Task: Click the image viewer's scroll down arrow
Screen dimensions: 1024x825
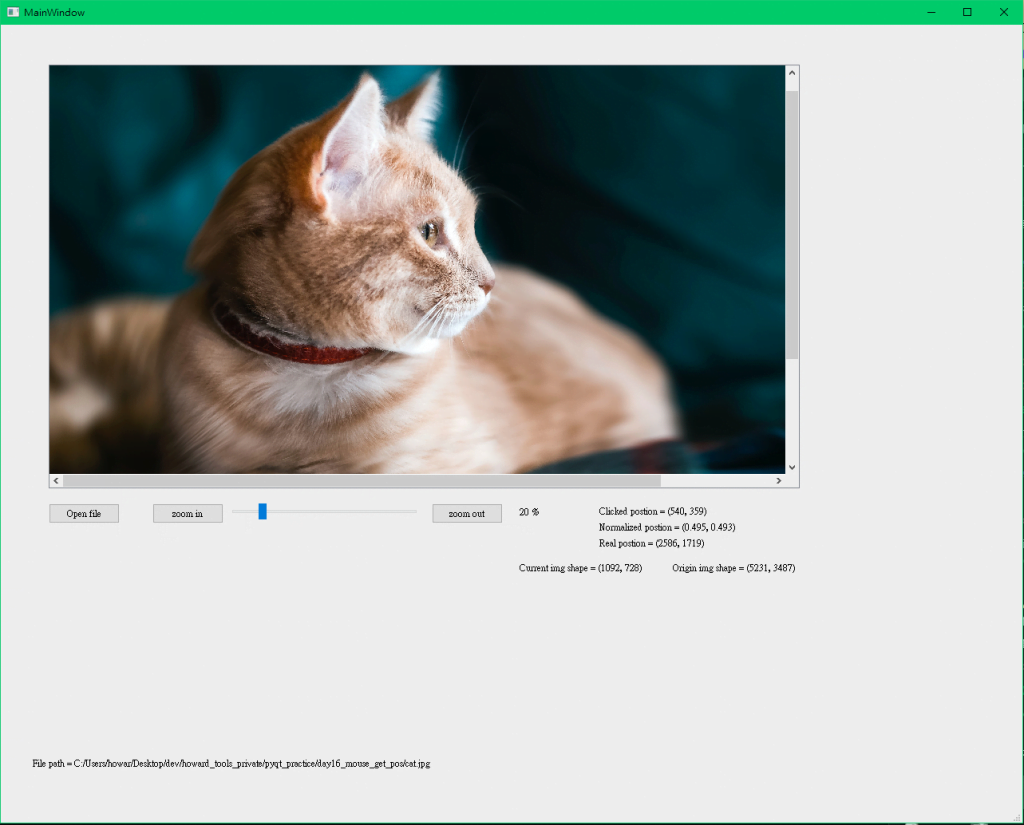Action: [792, 467]
